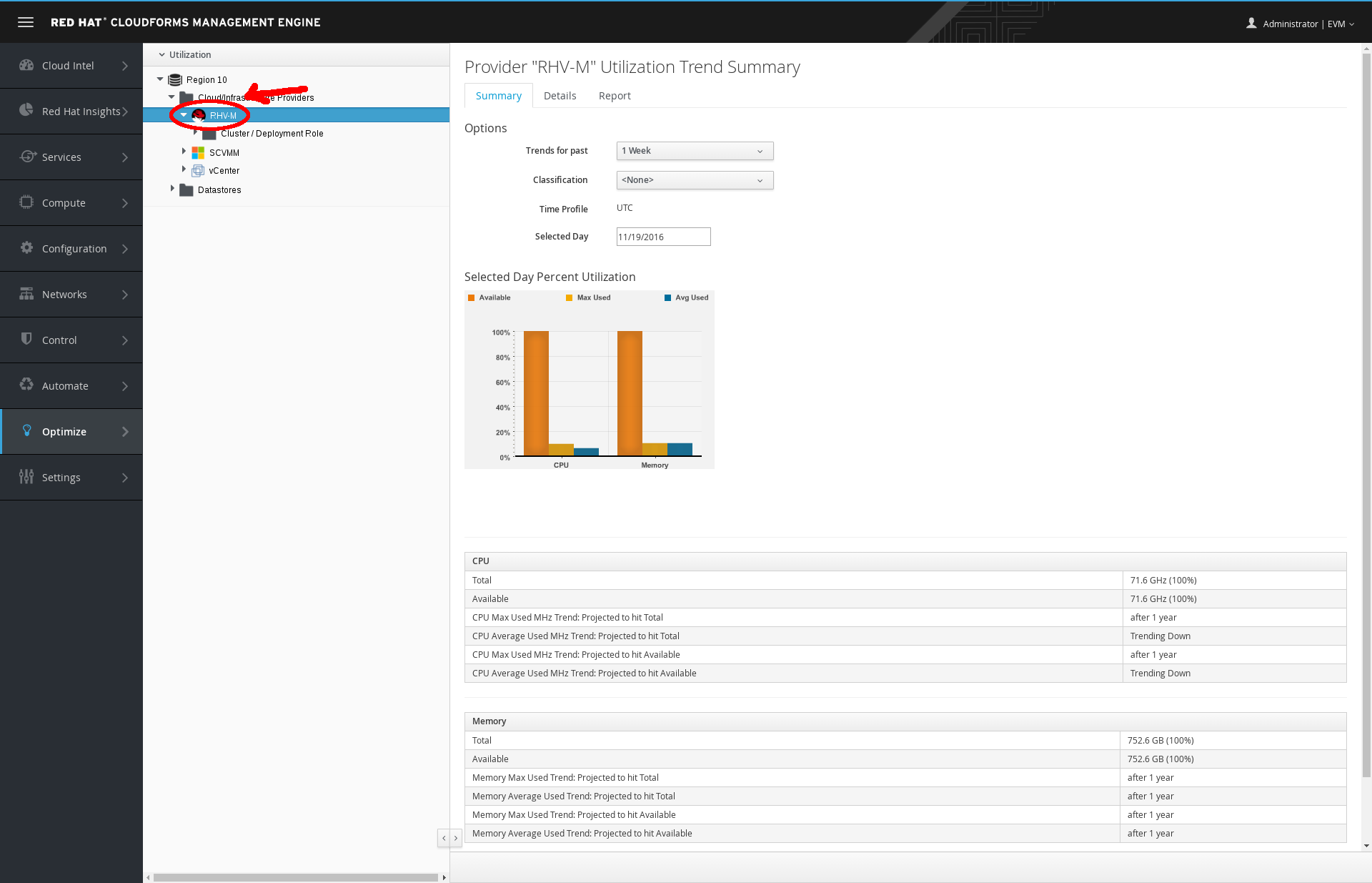The height and width of the screenshot is (883, 1372).
Task: Click the tree panel horizontal scrollbar
Action: (295, 877)
